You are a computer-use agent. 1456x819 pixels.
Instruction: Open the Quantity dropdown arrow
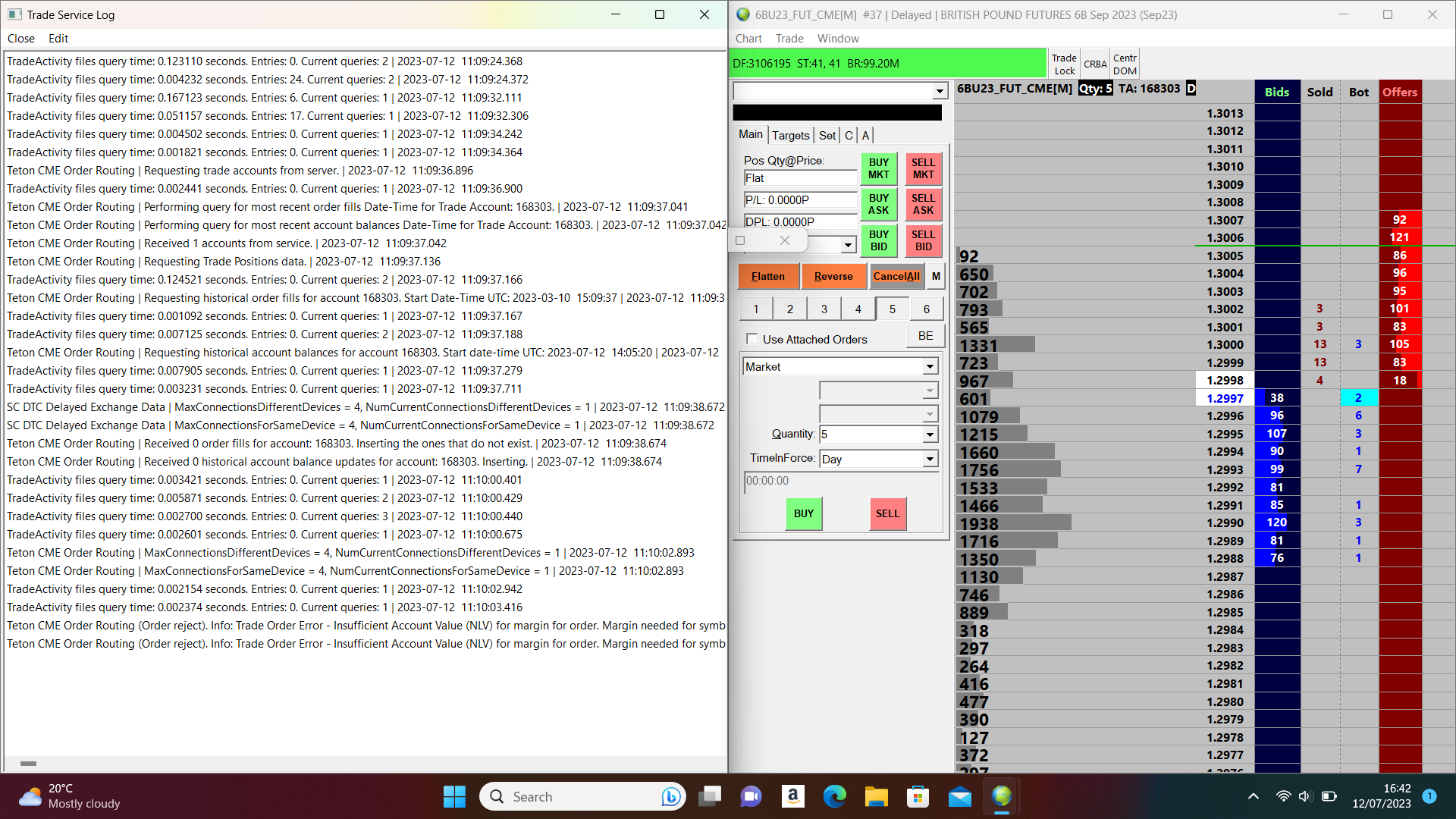click(x=930, y=435)
